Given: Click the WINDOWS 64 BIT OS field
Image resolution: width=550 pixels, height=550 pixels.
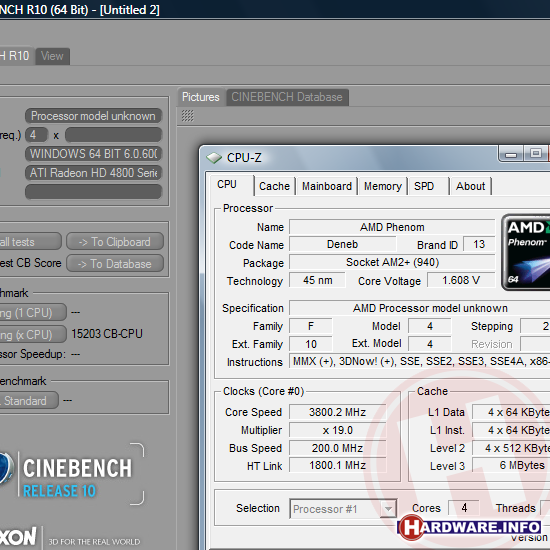Looking at the screenshot, I should [x=93, y=154].
